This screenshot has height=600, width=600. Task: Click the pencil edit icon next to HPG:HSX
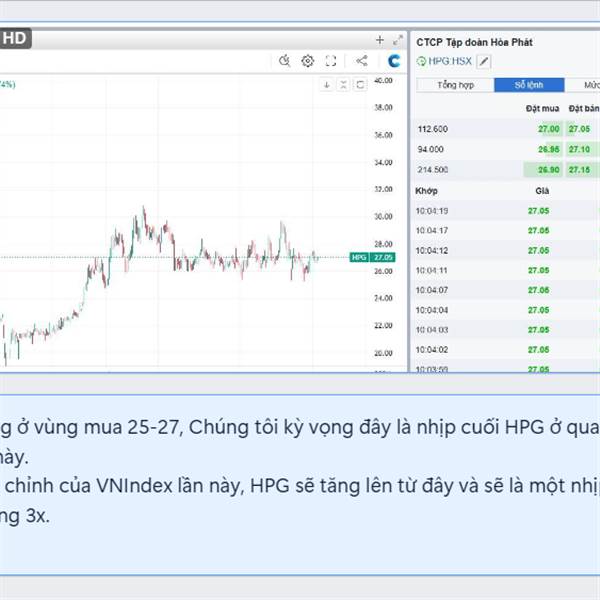484,61
